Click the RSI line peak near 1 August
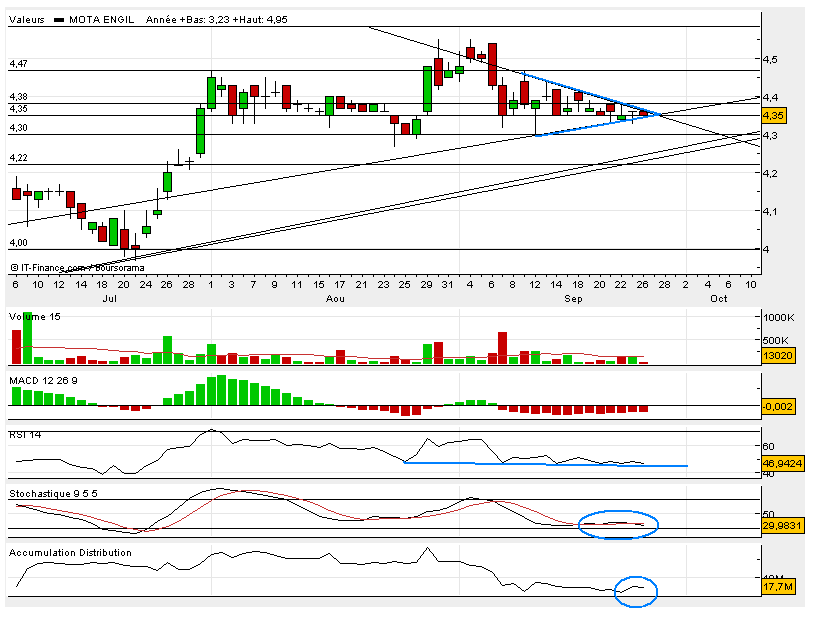This screenshot has width=817, height=619. pos(211,430)
